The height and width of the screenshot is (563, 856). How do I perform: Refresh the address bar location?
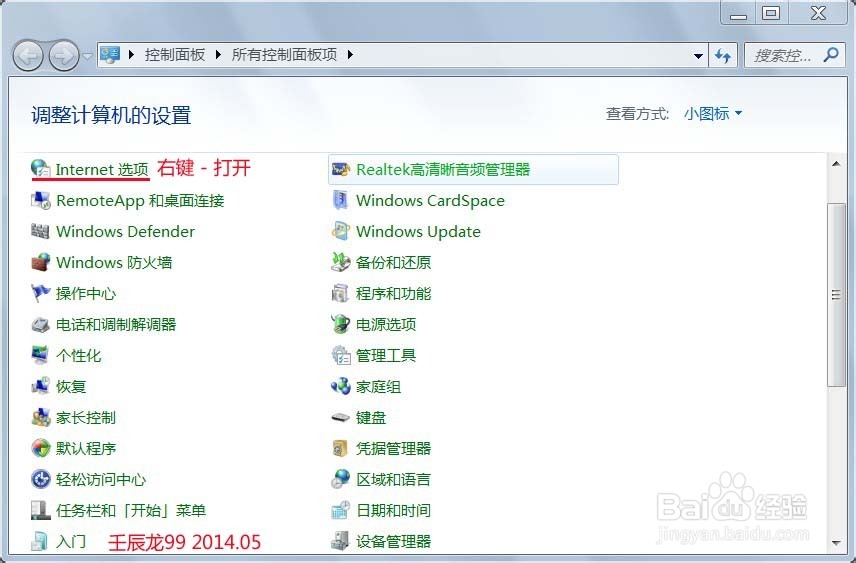(723, 55)
